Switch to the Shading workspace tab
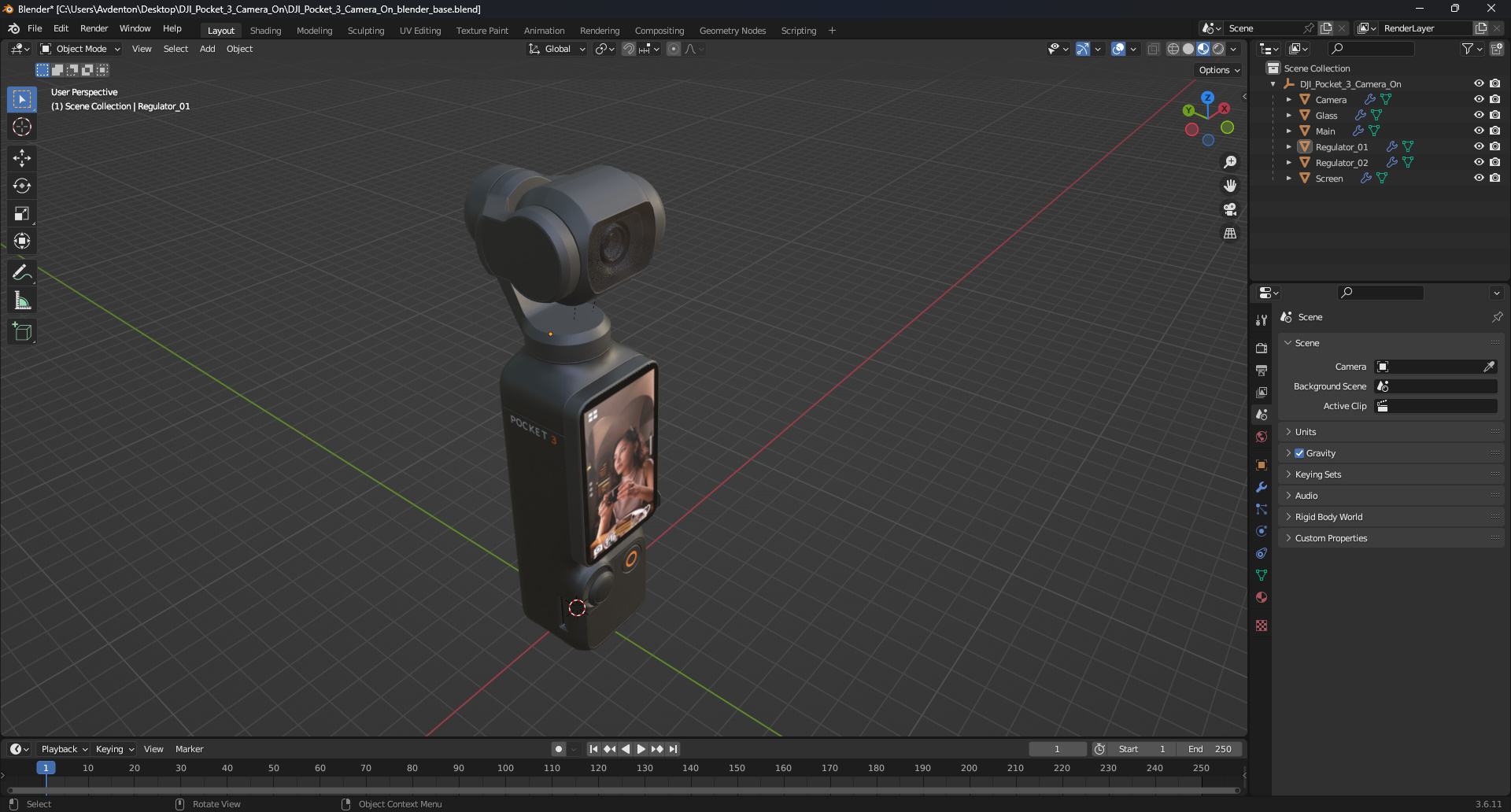The width and height of the screenshot is (1511, 812). (x=265, y=31)
